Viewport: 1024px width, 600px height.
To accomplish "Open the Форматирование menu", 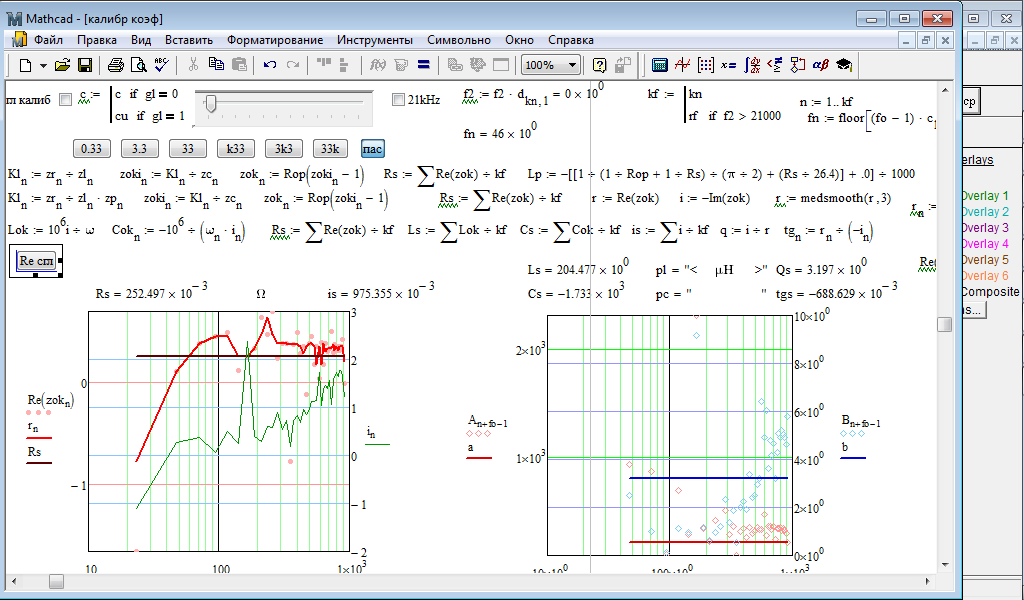I will click(x=274, y=40).
